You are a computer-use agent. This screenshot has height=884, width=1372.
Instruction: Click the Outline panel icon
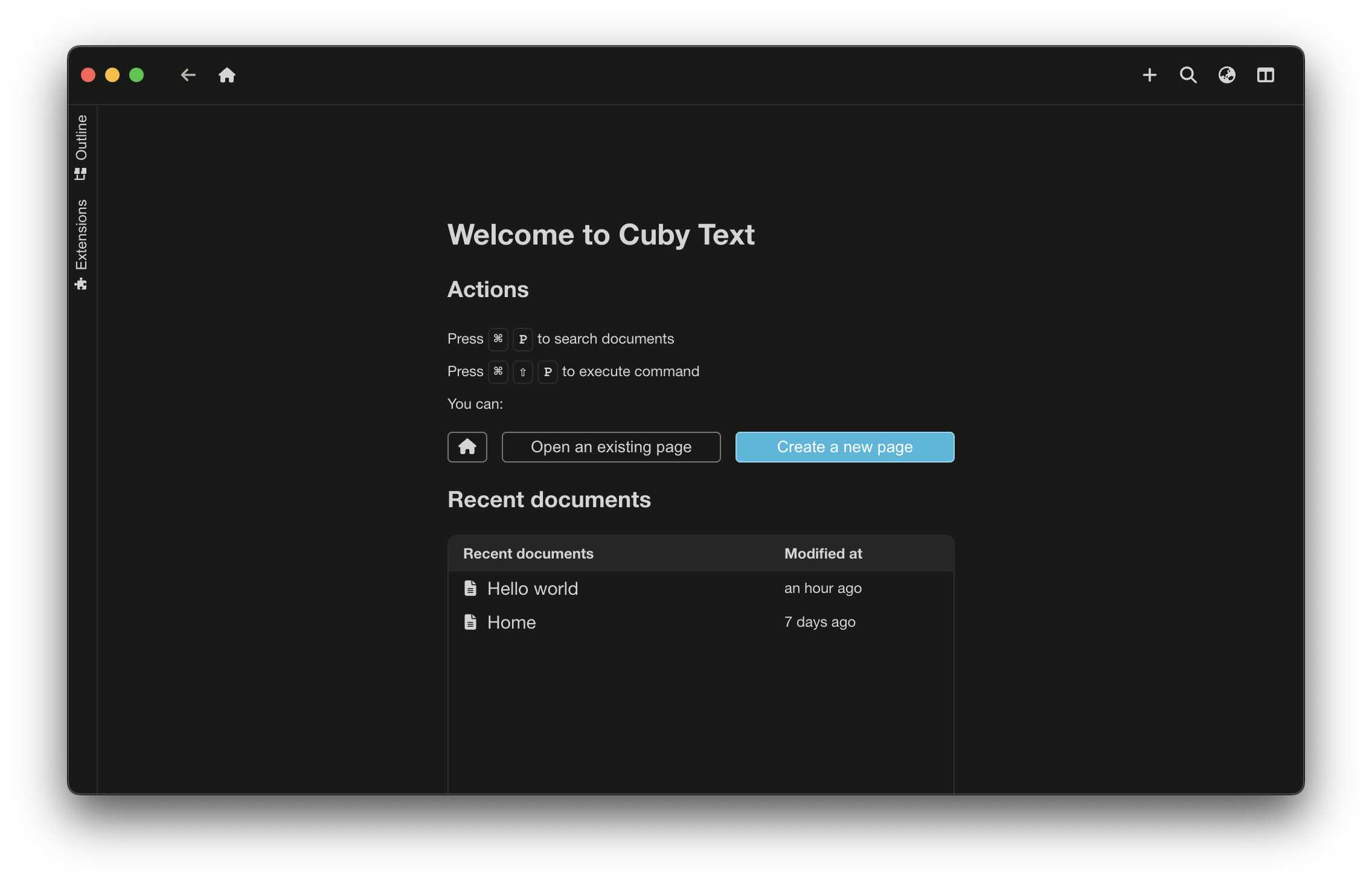pos(81,174)
